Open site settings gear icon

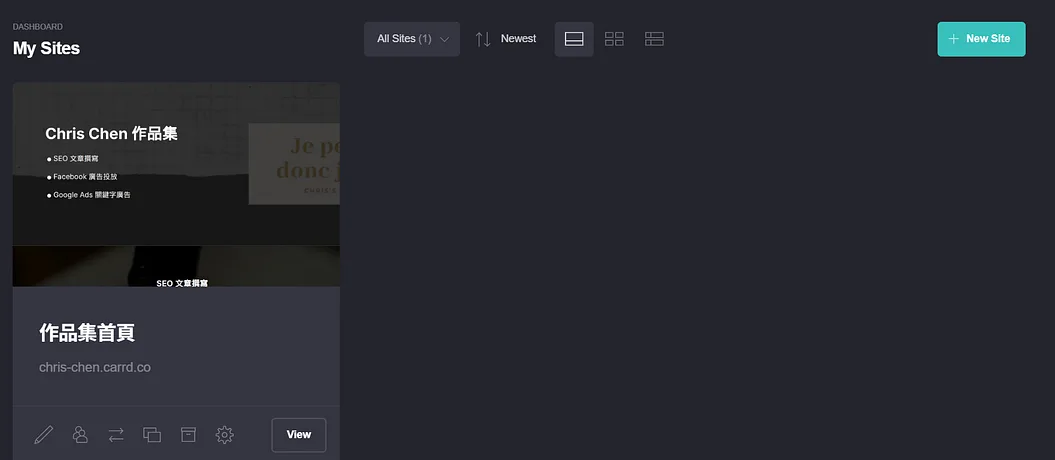tap(225, 435)
